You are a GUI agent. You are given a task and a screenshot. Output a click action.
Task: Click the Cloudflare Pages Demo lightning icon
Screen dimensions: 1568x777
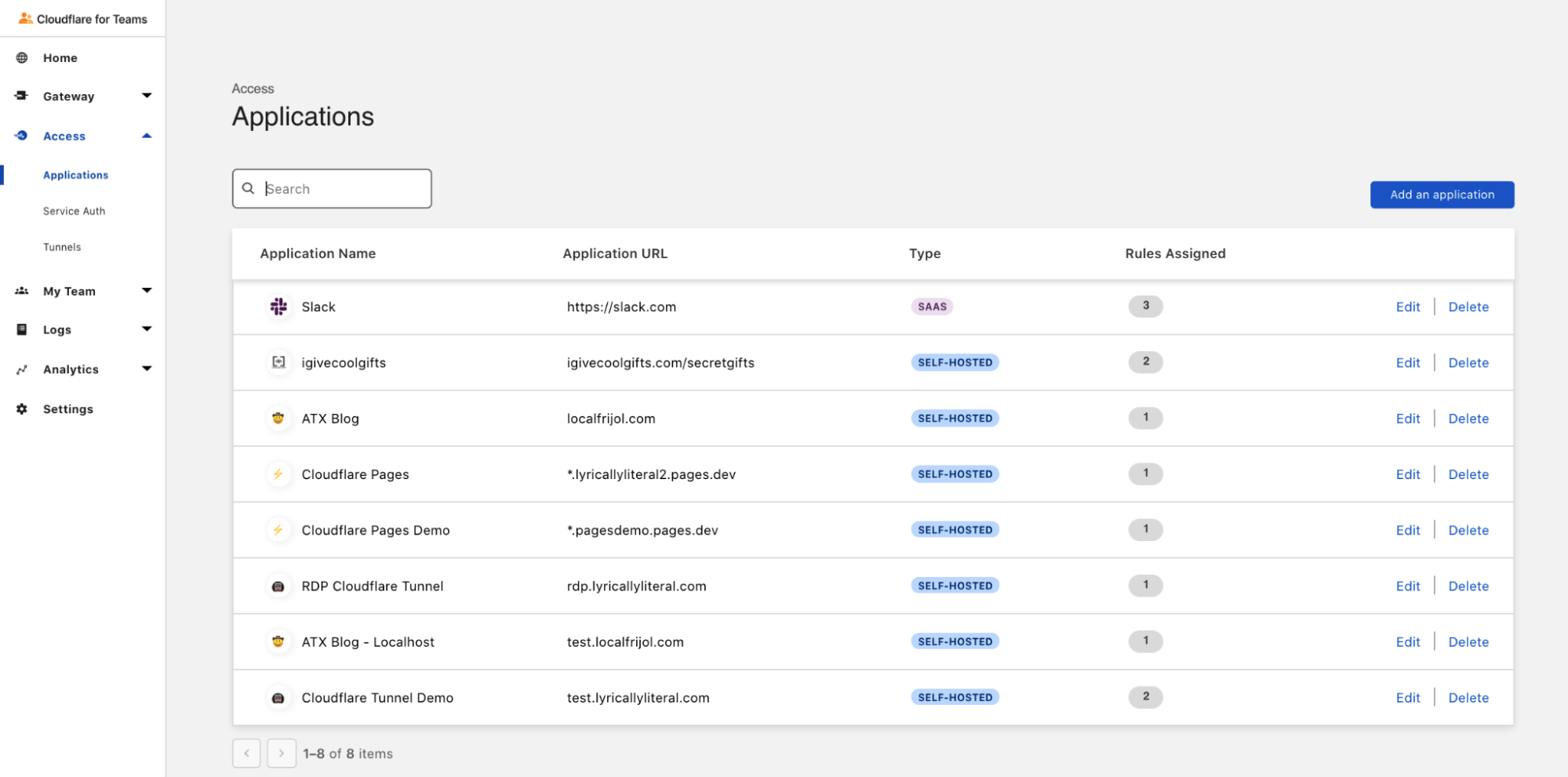[278, 530]
